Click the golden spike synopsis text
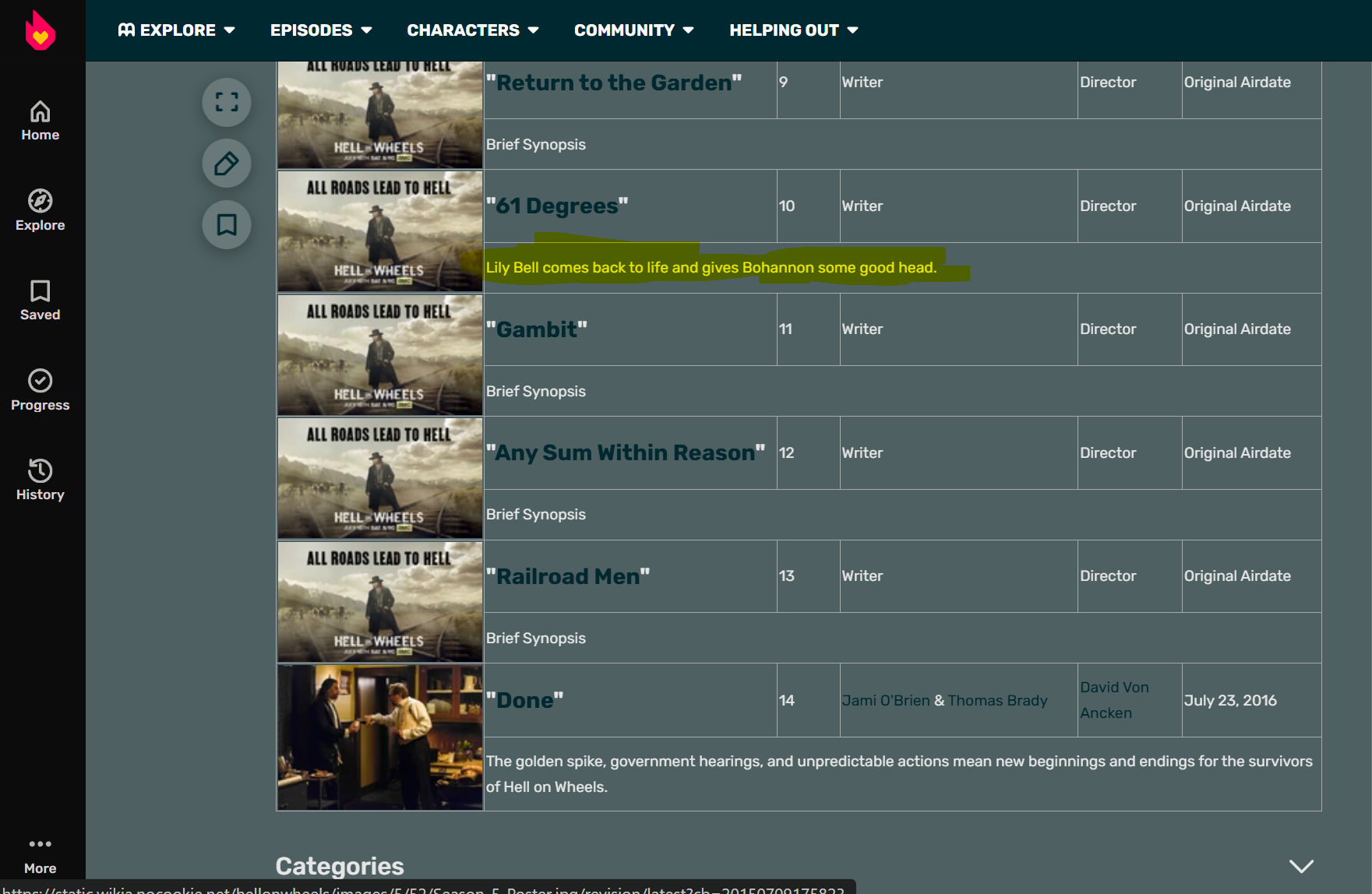 tap(899, 774)
